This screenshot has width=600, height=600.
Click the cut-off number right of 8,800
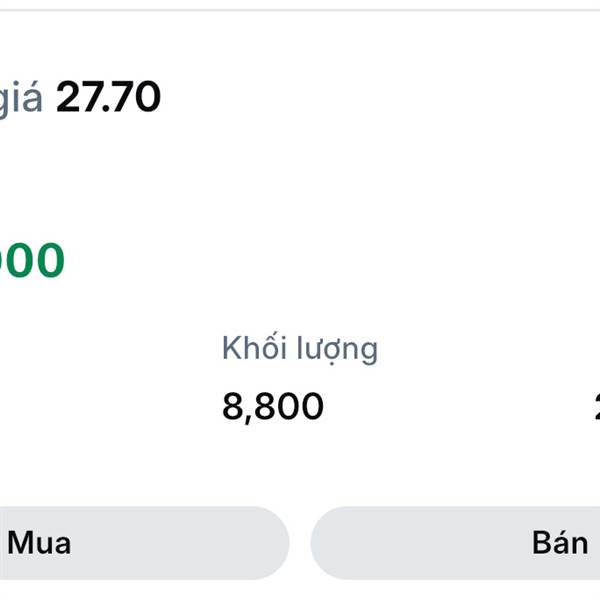click(x=596, y=407)
